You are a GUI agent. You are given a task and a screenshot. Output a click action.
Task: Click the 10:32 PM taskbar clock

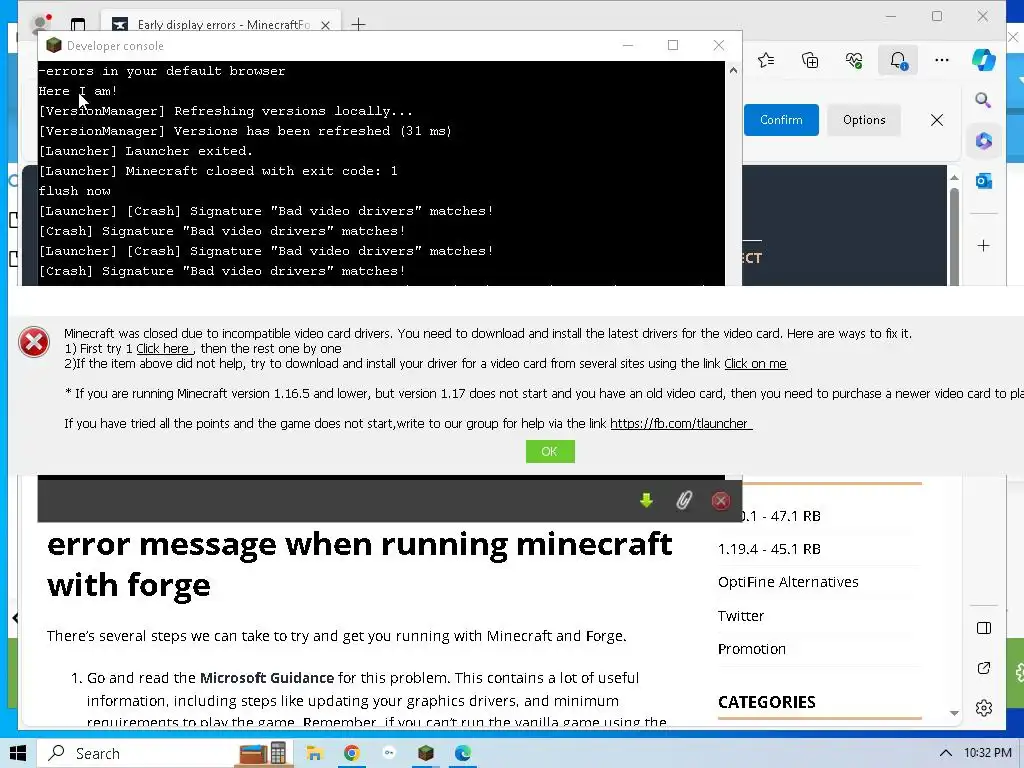tap(987, 753)
